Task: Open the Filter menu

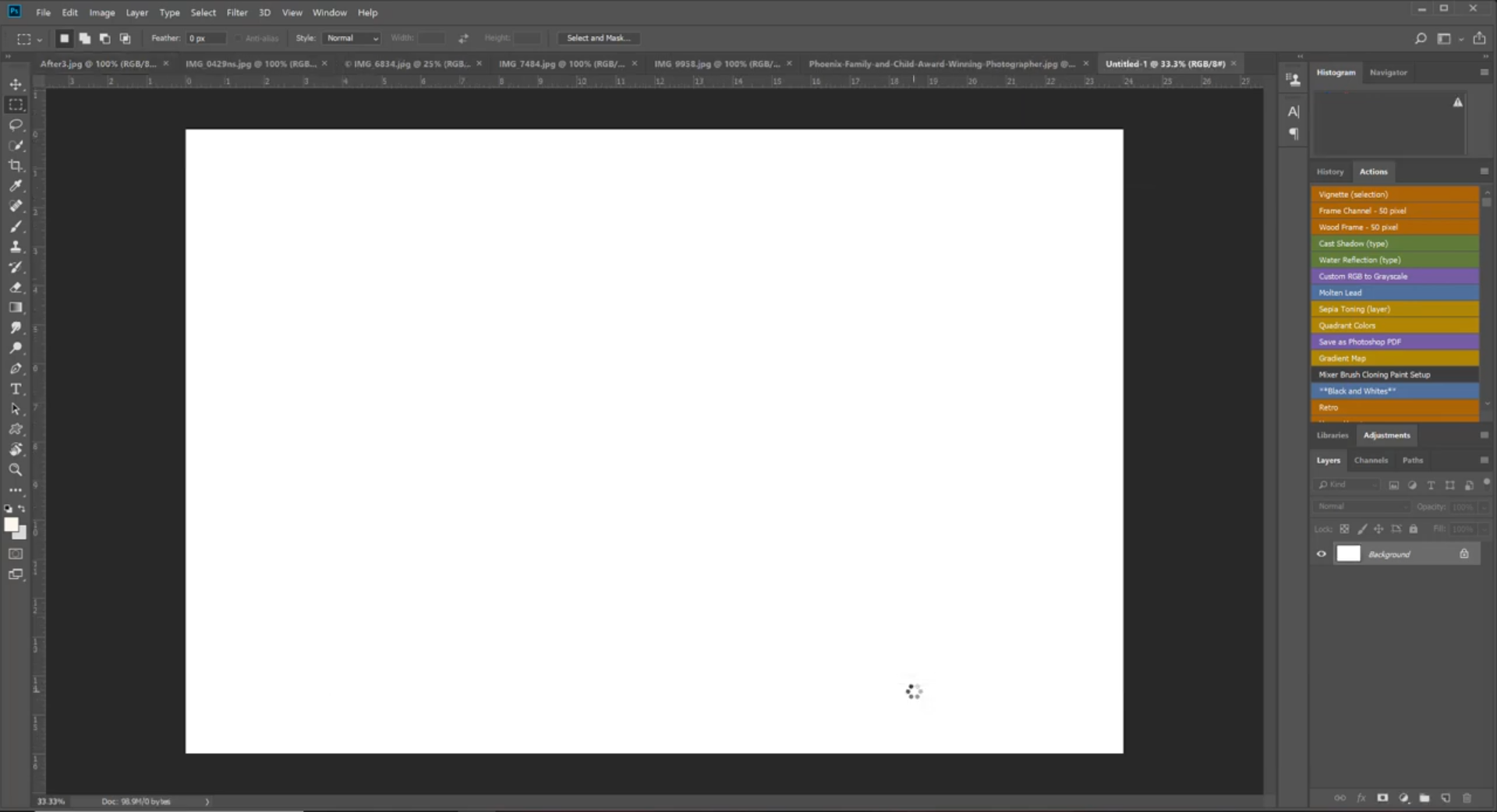Action: coord(237,12)
